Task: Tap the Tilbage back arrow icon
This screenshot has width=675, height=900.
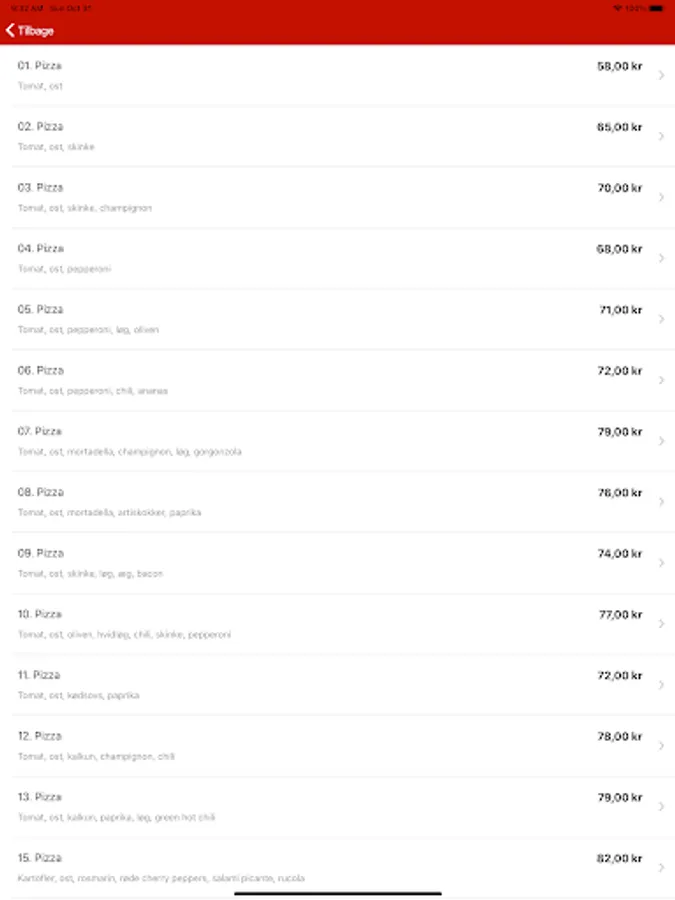Action: point(10,30)
